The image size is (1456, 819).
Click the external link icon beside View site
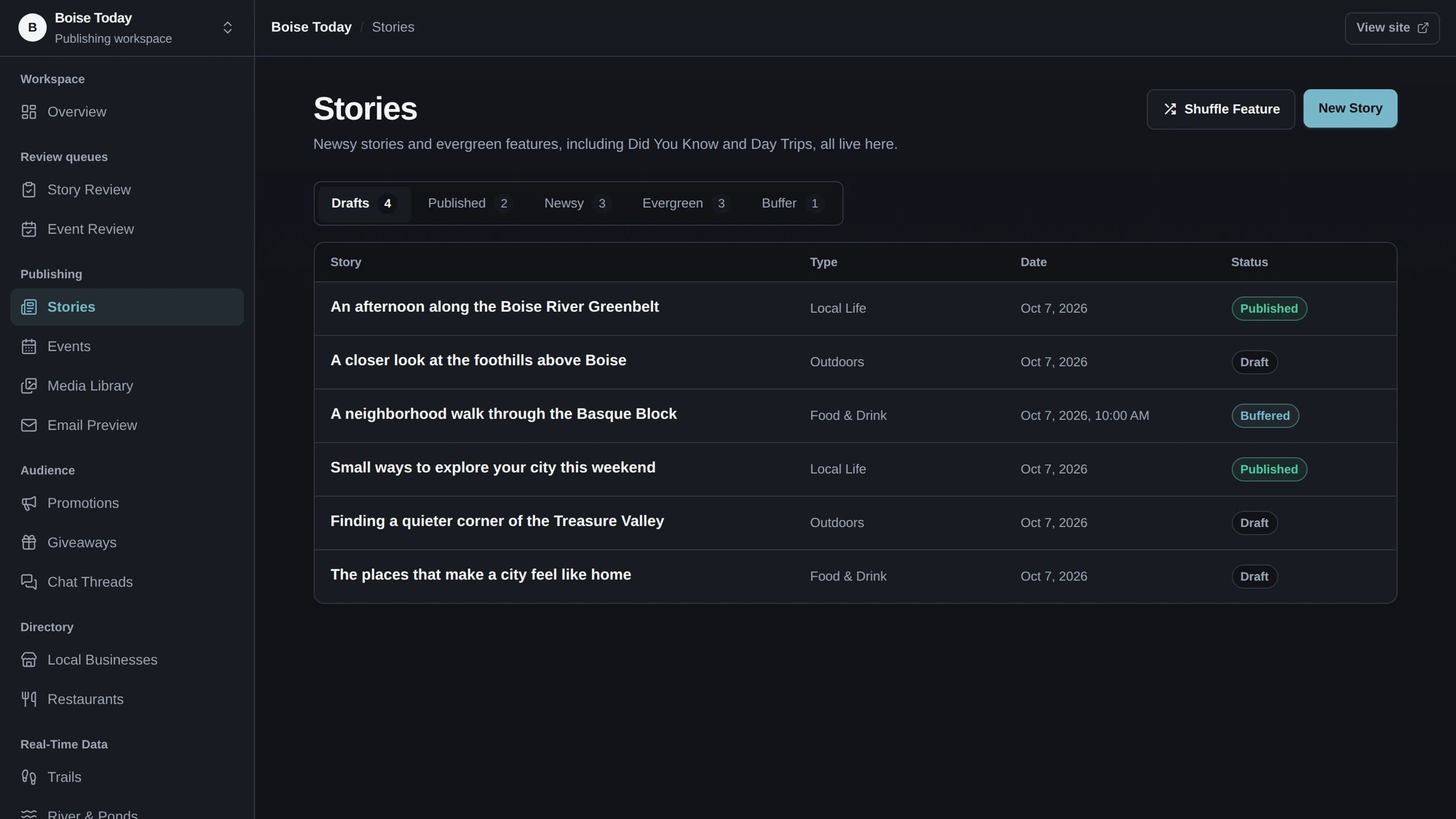coord(1423,28)
